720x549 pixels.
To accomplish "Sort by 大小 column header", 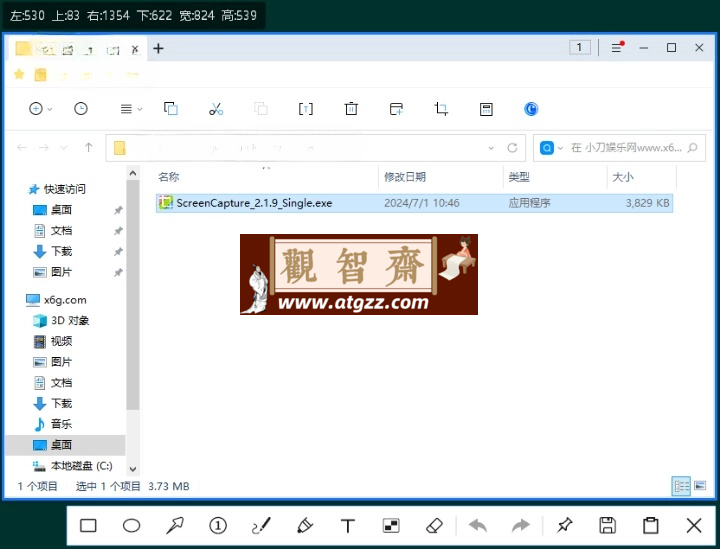I will [623, 177].
